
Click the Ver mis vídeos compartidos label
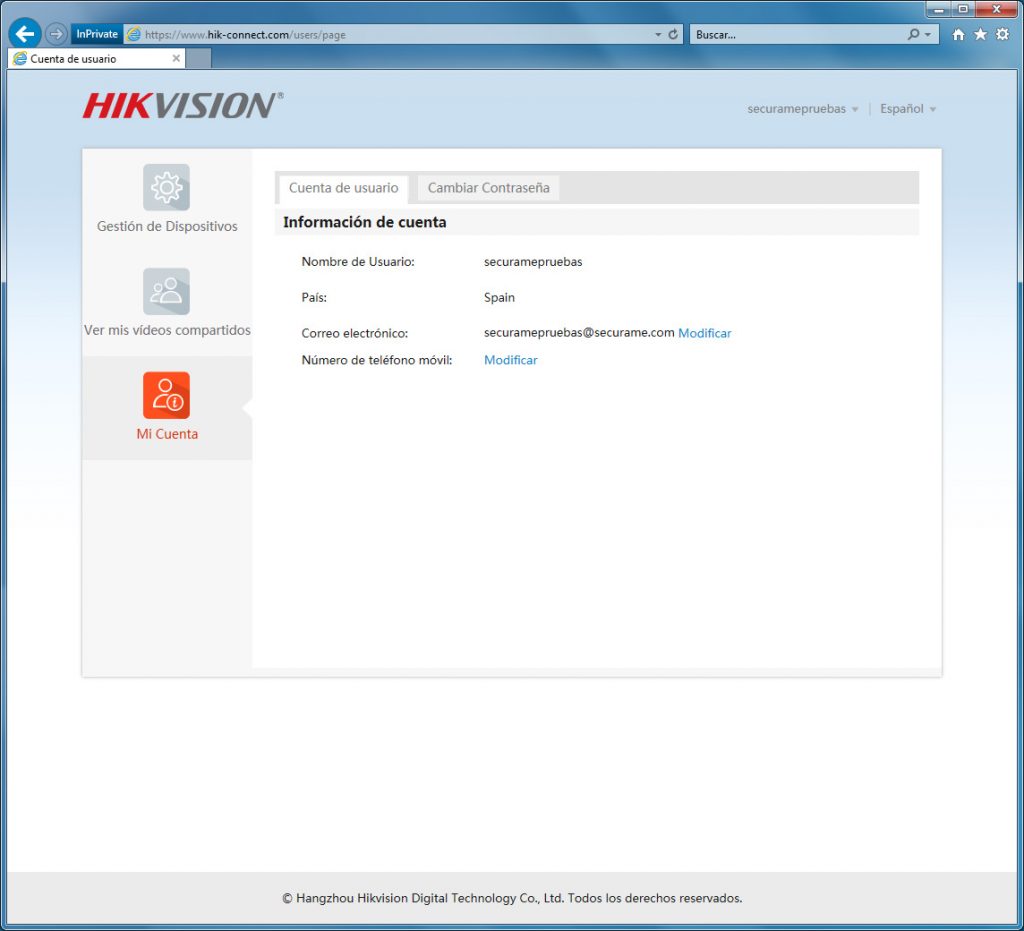pyautogui.click(x=167, y=330)
